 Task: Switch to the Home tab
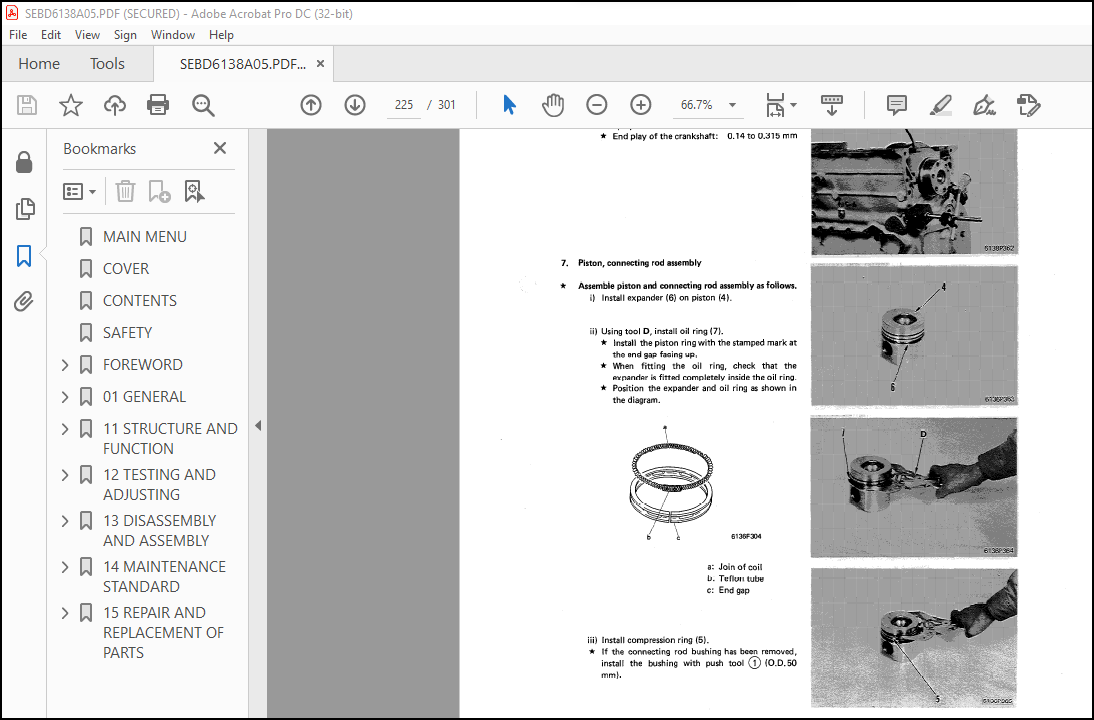coord(39,63)
